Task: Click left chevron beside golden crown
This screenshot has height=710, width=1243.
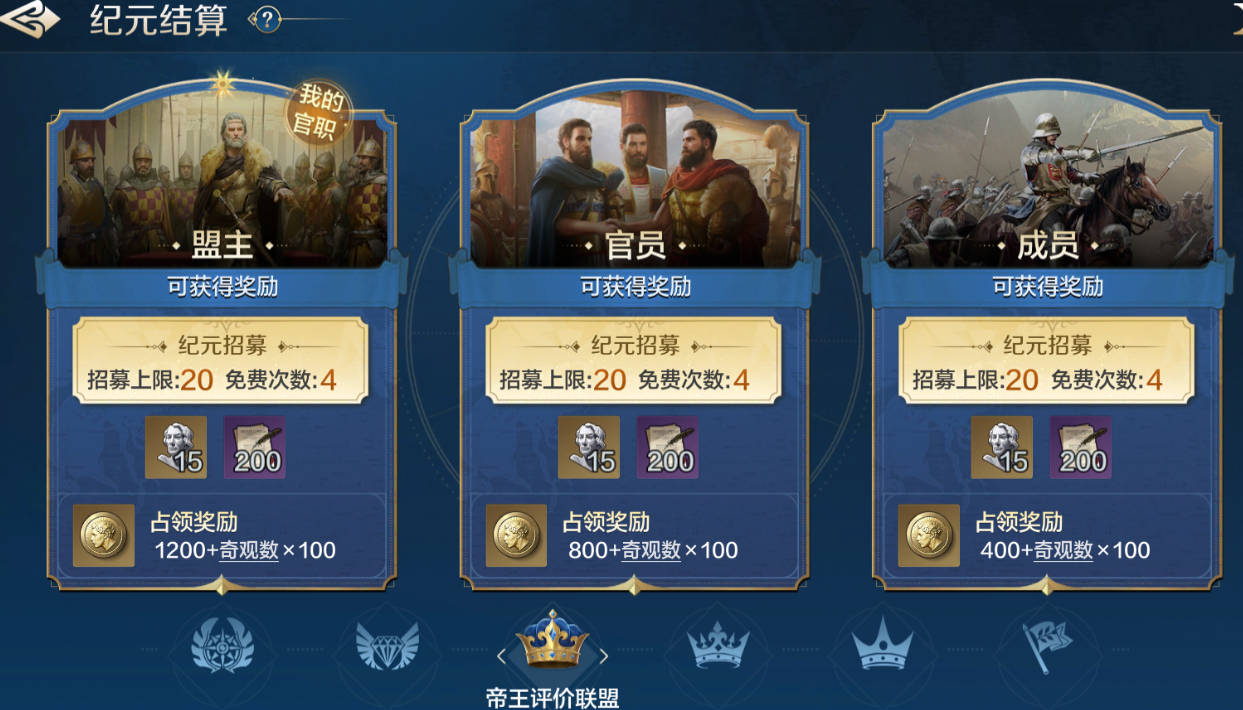Action: click(x=501, y=656)
